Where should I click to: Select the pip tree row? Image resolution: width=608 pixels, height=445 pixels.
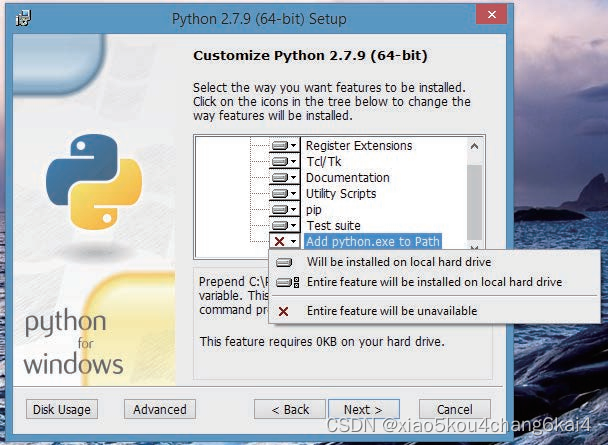tap(314, 210)
